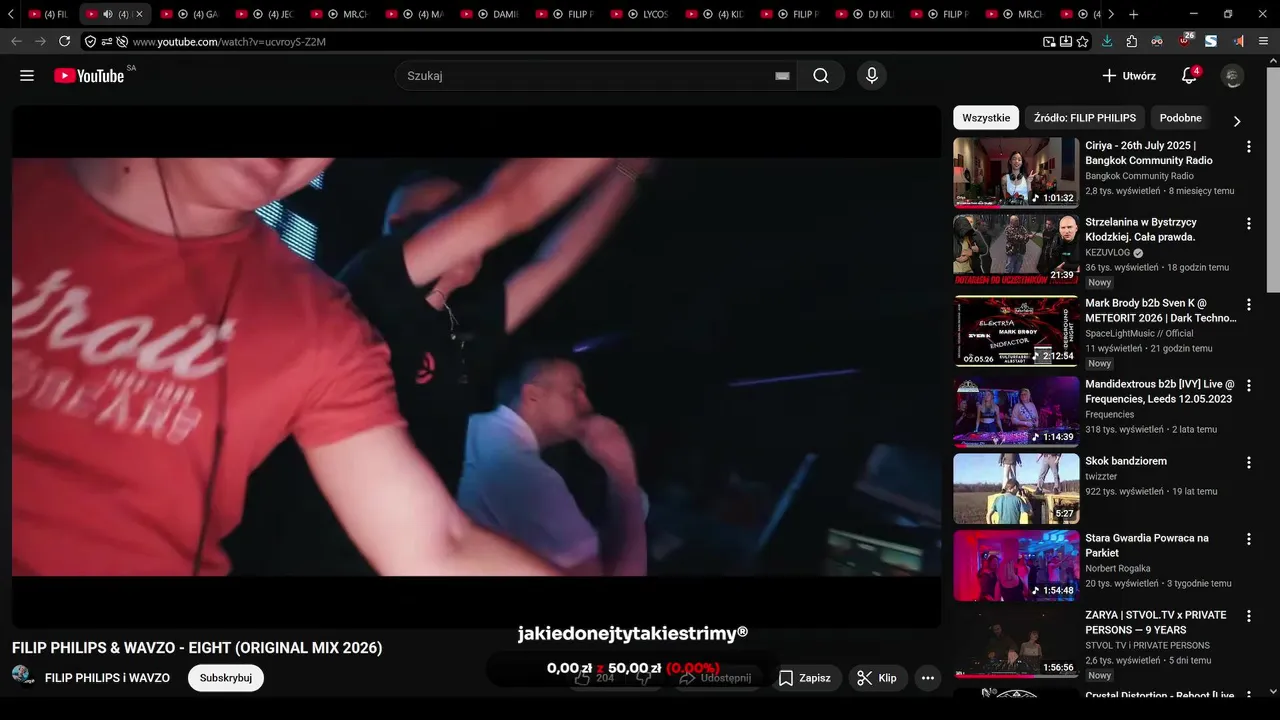This screenshot has height=720, width=1280.
Task: Open the tracking protection shield
Action: pyautogui.click(x=91, y=42)
